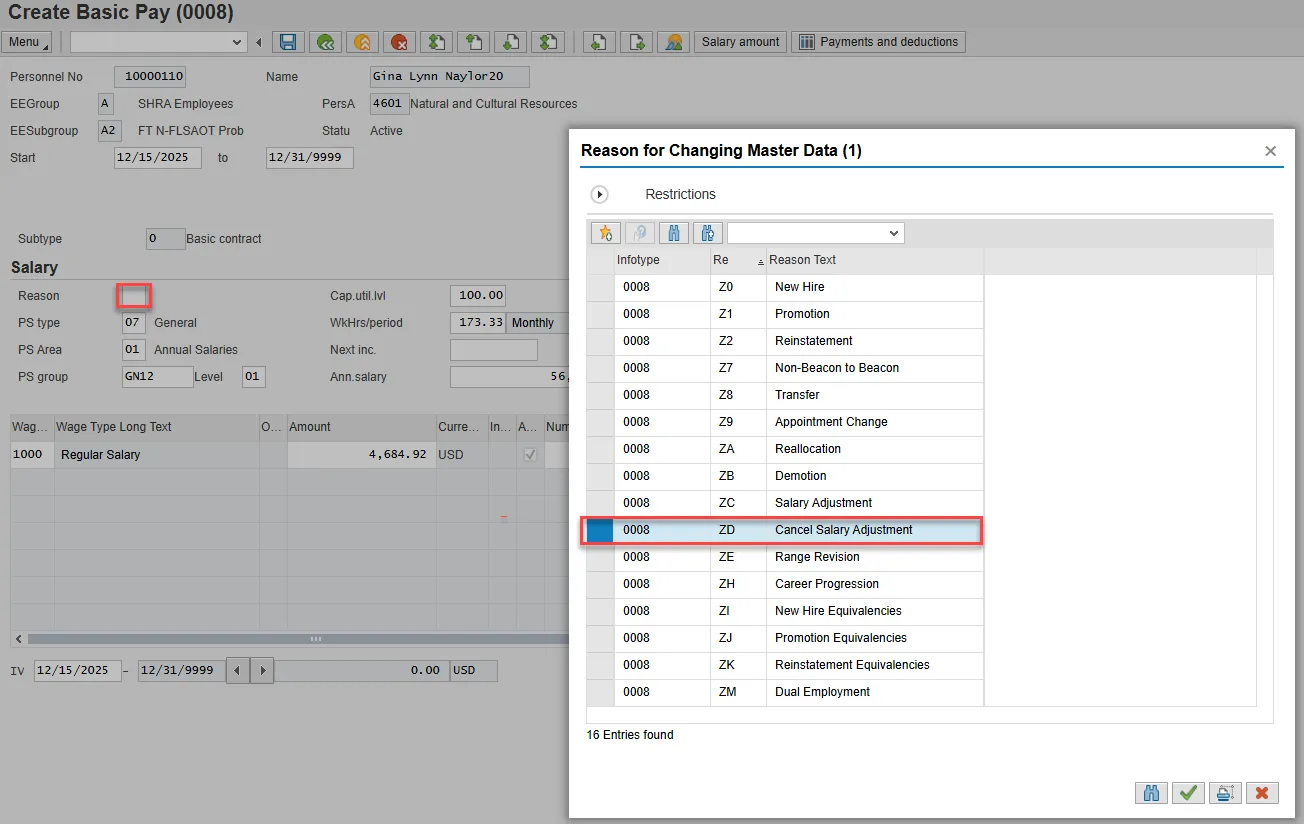This screenshot has width=1304, height=824.
Task: Click the Salary amount button
Action: point(740,42)
